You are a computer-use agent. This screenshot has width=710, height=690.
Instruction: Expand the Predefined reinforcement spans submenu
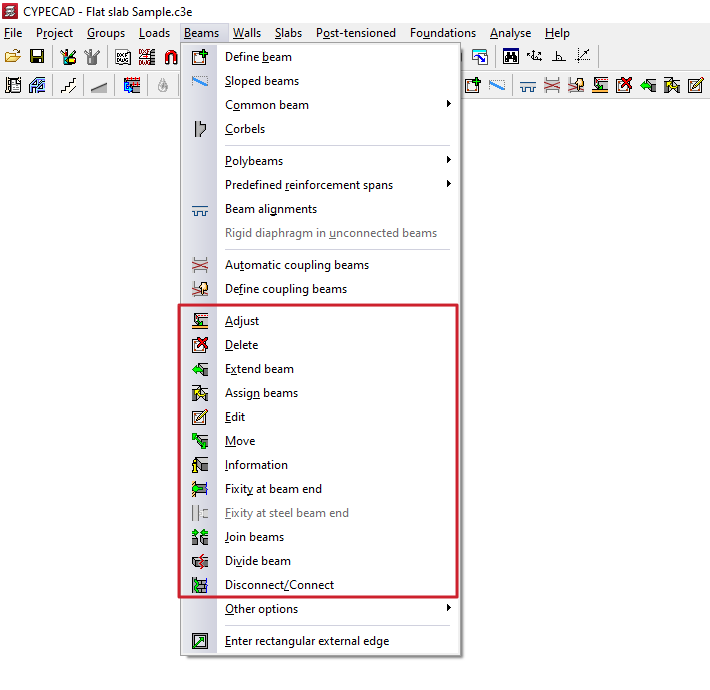point(321,185)
